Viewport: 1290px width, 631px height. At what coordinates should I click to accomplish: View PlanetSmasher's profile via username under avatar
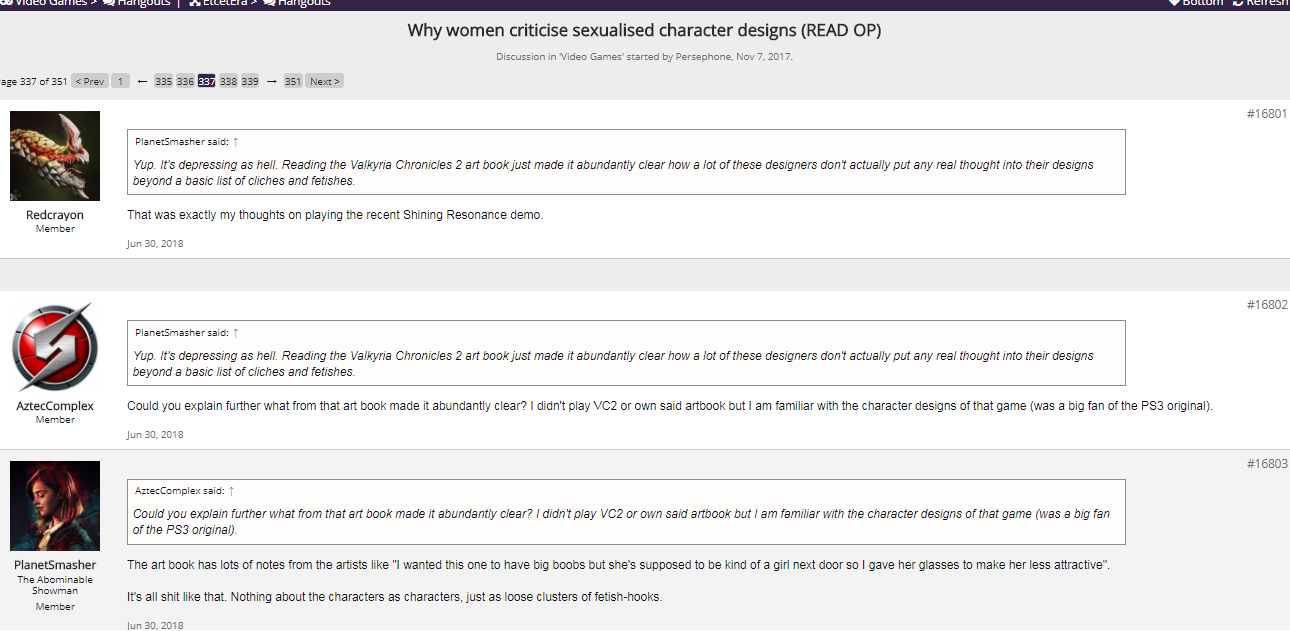pos(55,565)
